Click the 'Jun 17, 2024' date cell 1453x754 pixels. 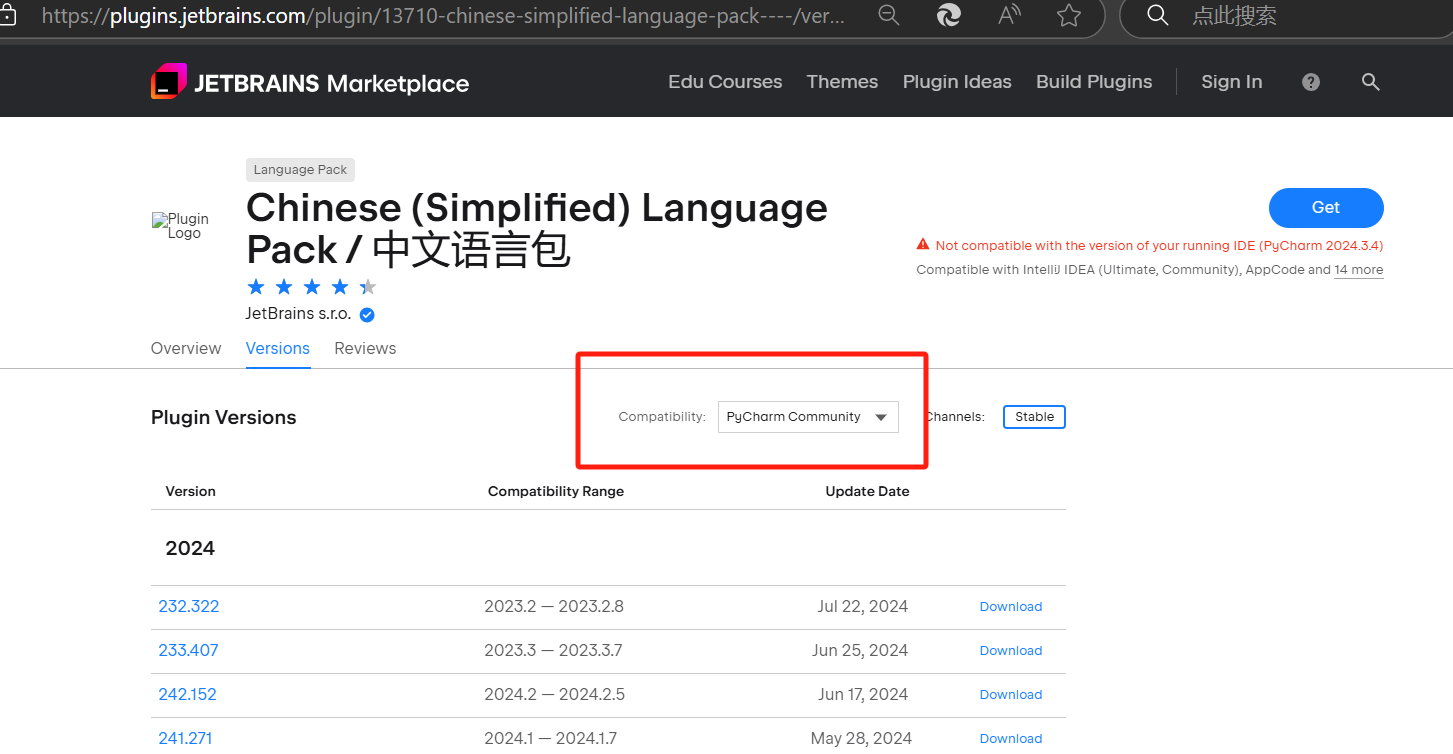click(863, 694)
